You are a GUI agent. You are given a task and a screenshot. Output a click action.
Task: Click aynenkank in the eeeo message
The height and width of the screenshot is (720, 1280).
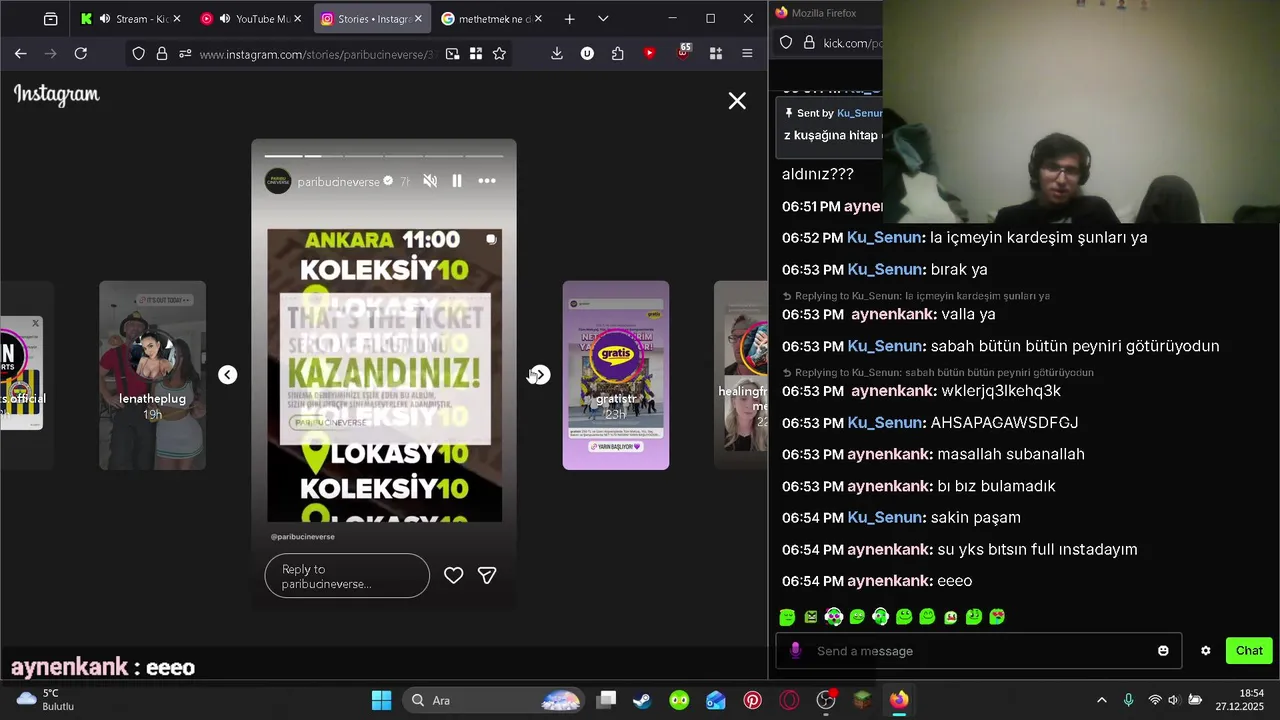889,581
